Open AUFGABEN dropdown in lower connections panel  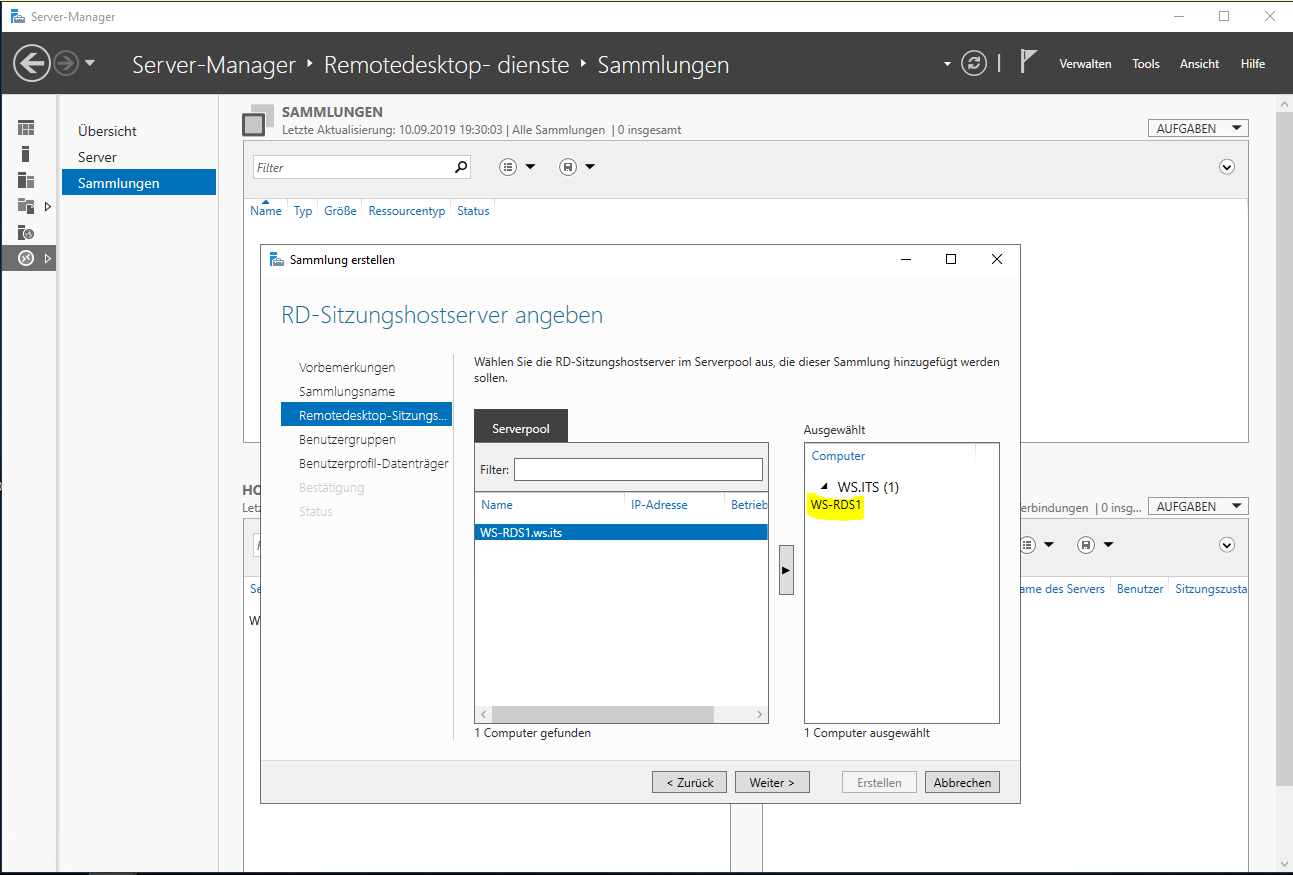click(1198, 506)
